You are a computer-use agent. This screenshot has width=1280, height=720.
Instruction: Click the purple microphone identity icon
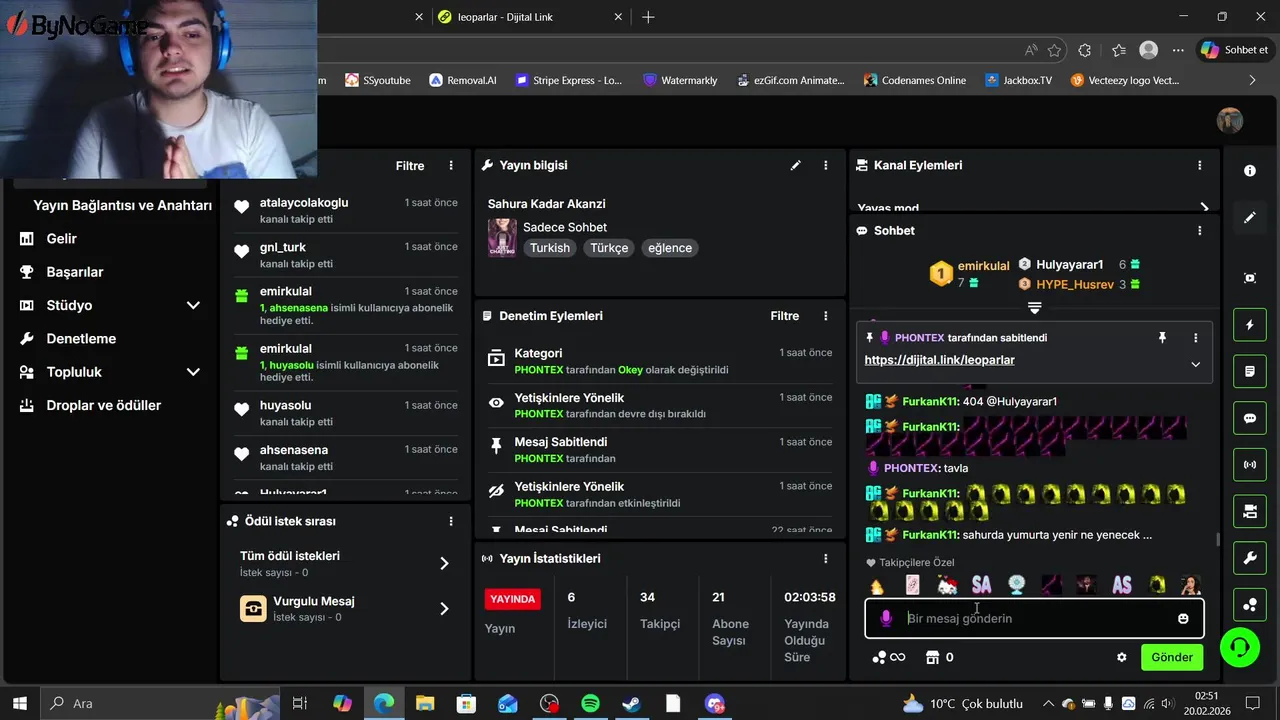[x=885, y=619]
